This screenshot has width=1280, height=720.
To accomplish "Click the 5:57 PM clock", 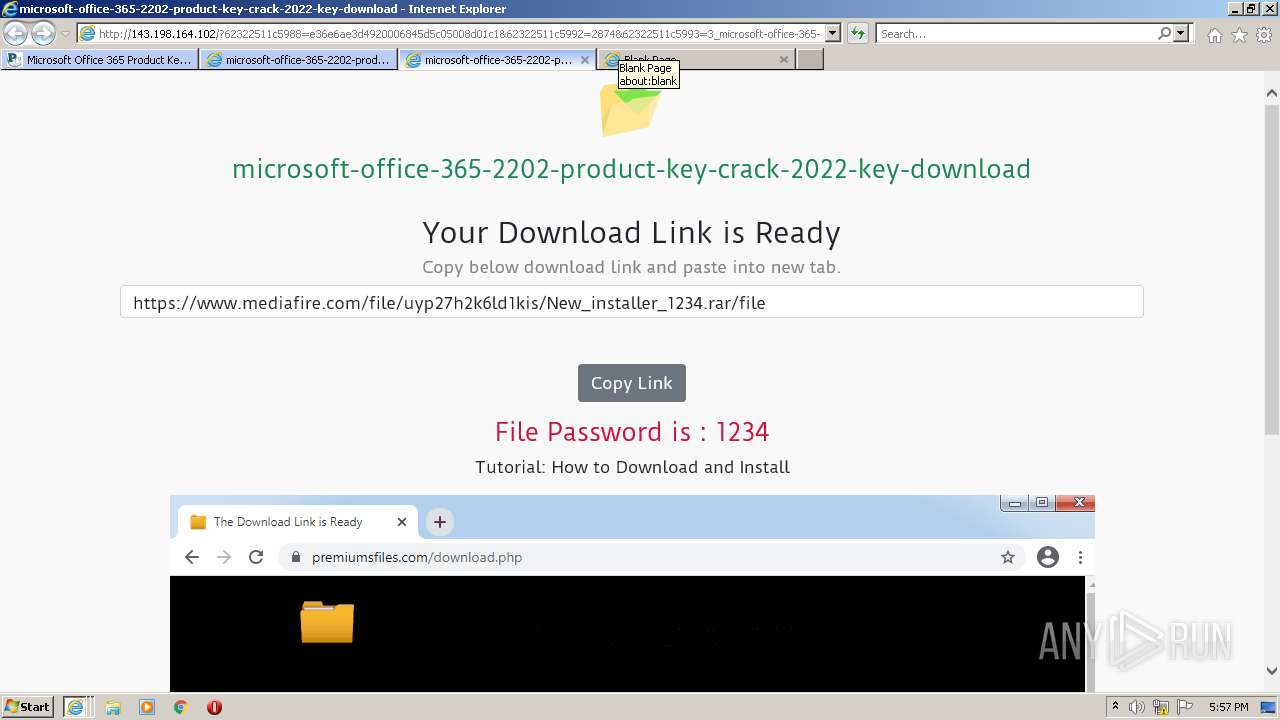I will tap(1229, 707).
